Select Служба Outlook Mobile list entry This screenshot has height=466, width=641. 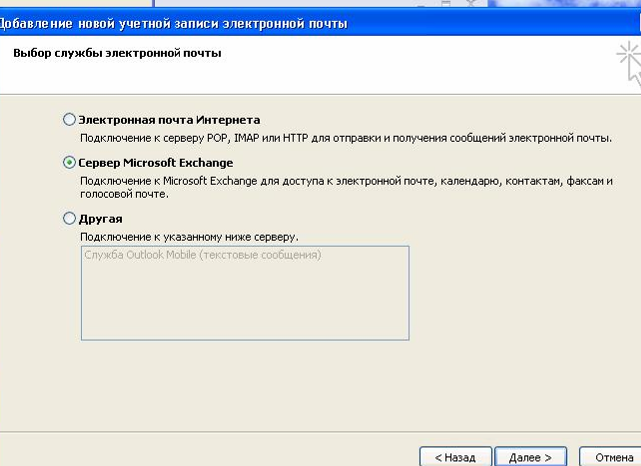click(203, 255)
